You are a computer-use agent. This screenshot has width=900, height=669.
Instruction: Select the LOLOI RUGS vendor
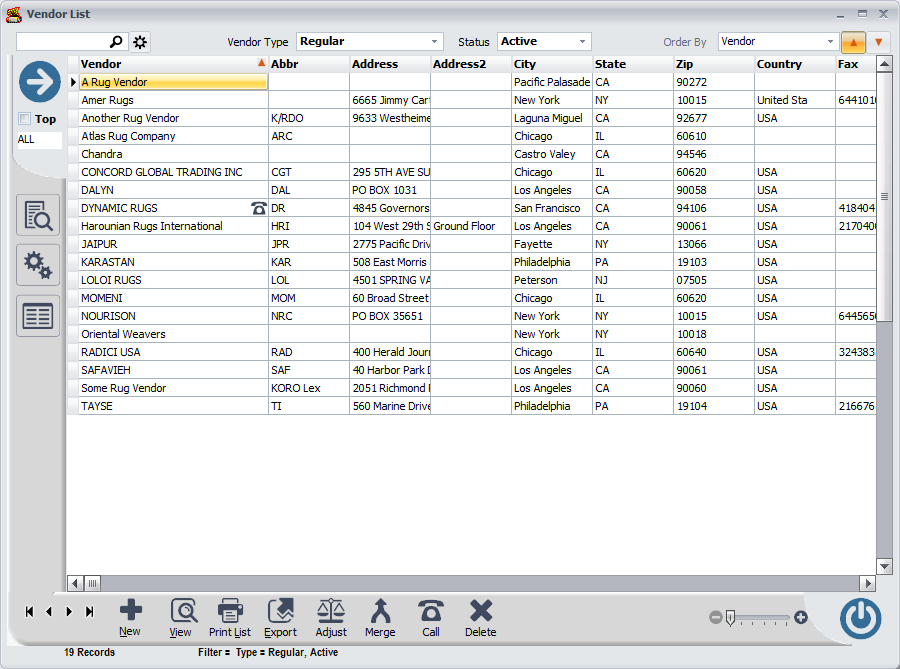(x=173, y=280)
